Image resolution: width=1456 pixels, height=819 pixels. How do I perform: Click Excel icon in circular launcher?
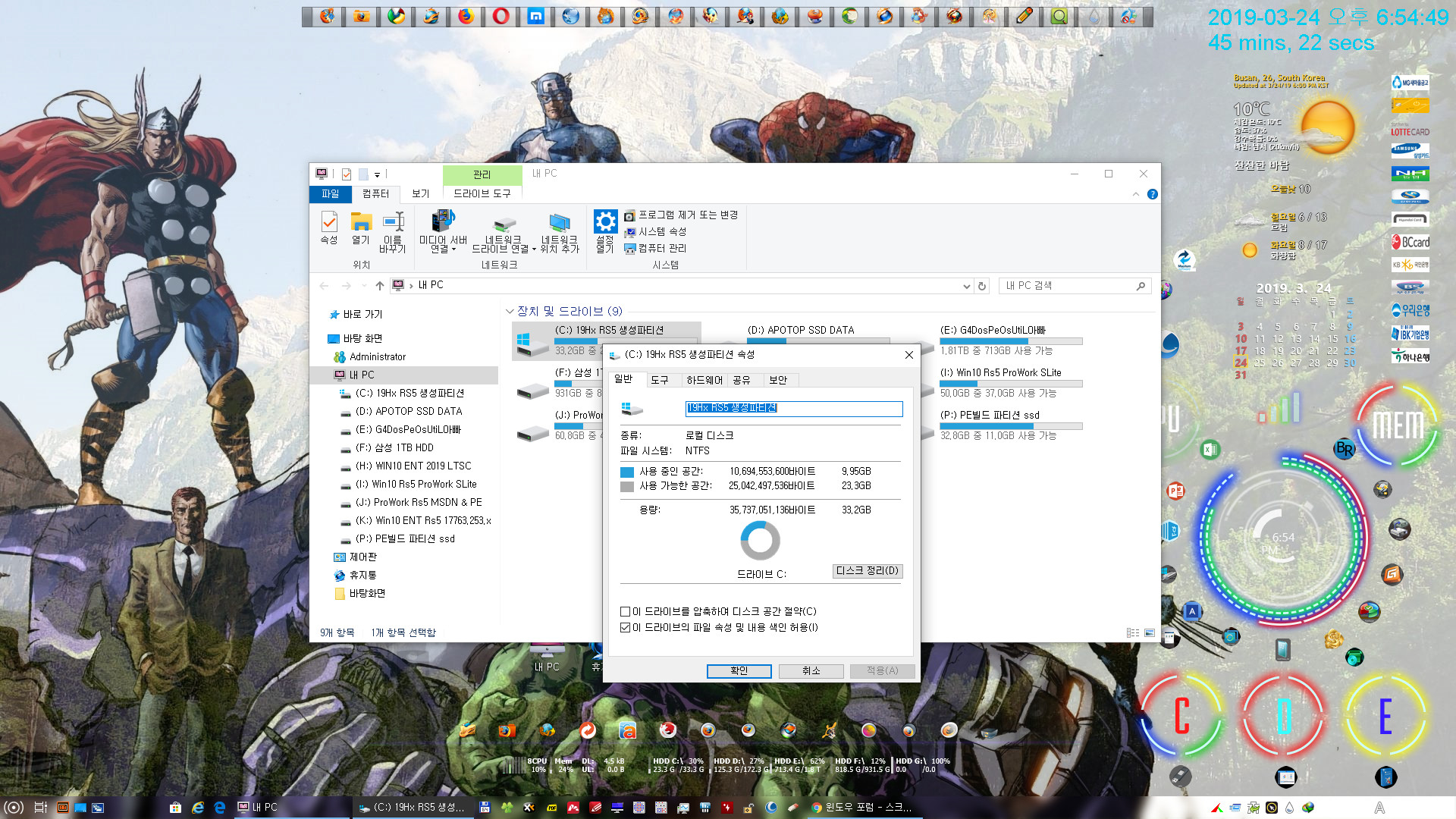(x=1210, y=450)
